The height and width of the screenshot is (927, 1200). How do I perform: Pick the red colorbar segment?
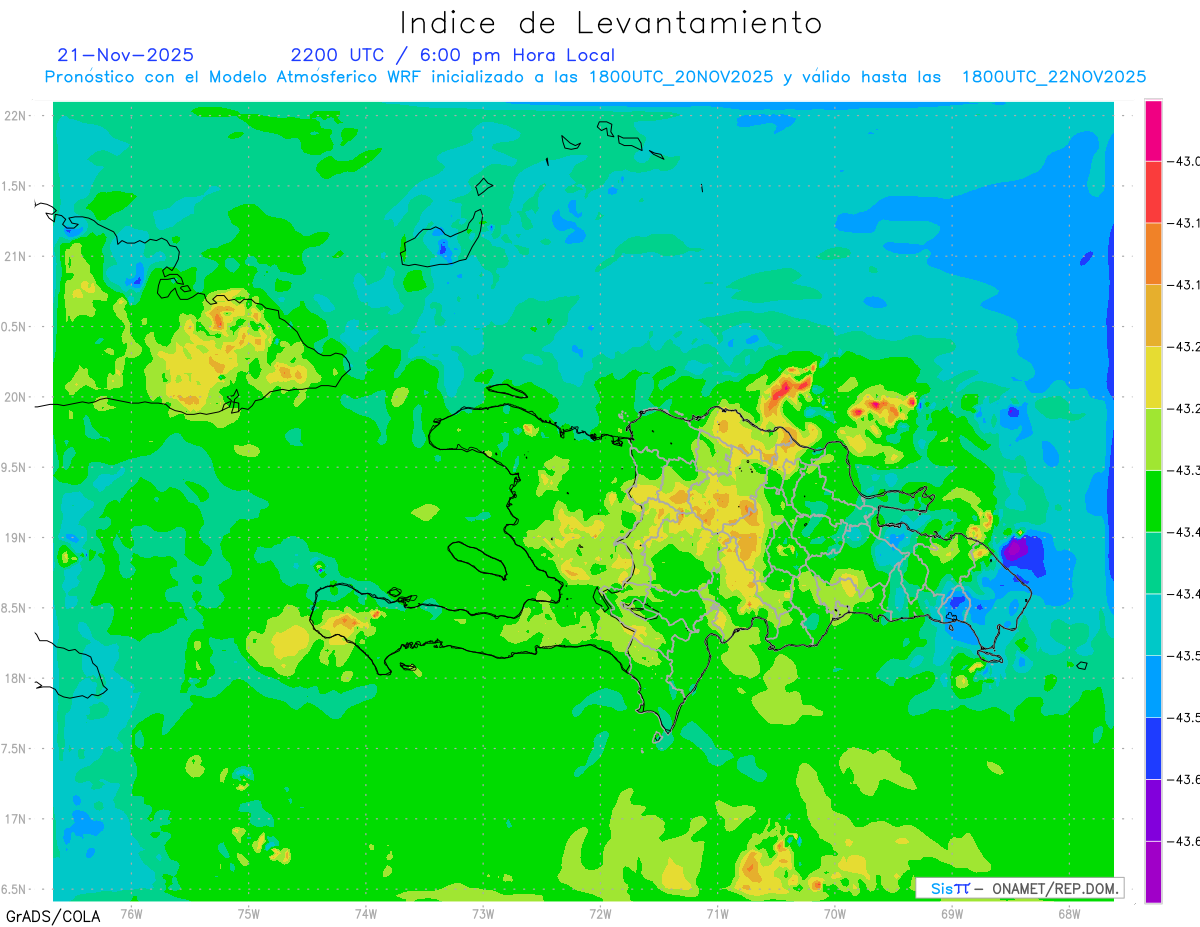(x=1153, y=192)
